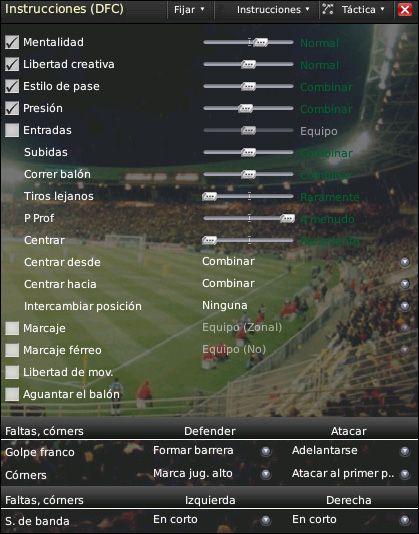Click the Combinar value for Centrar desde
Screen dimensions: 419x534
pos(228,261)
